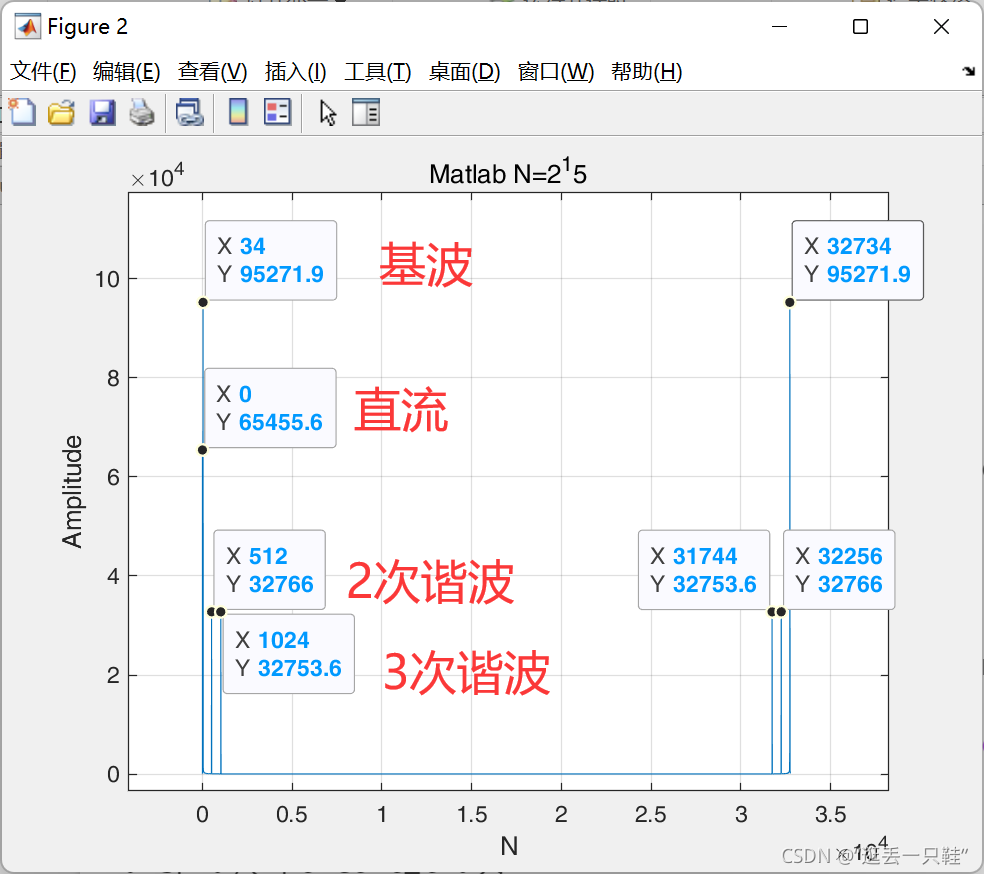Open the 桌面(D) menu
This screenshot has width=984, height=874.
pos(464,72)
